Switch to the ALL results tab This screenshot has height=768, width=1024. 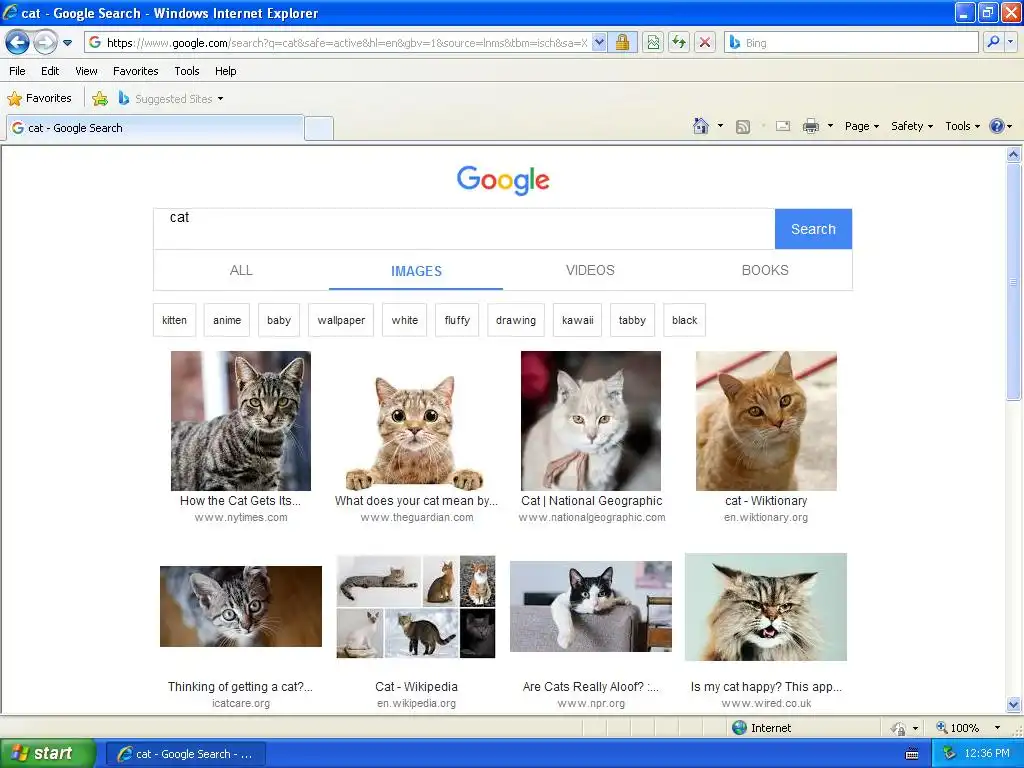(x=241, y=270)
